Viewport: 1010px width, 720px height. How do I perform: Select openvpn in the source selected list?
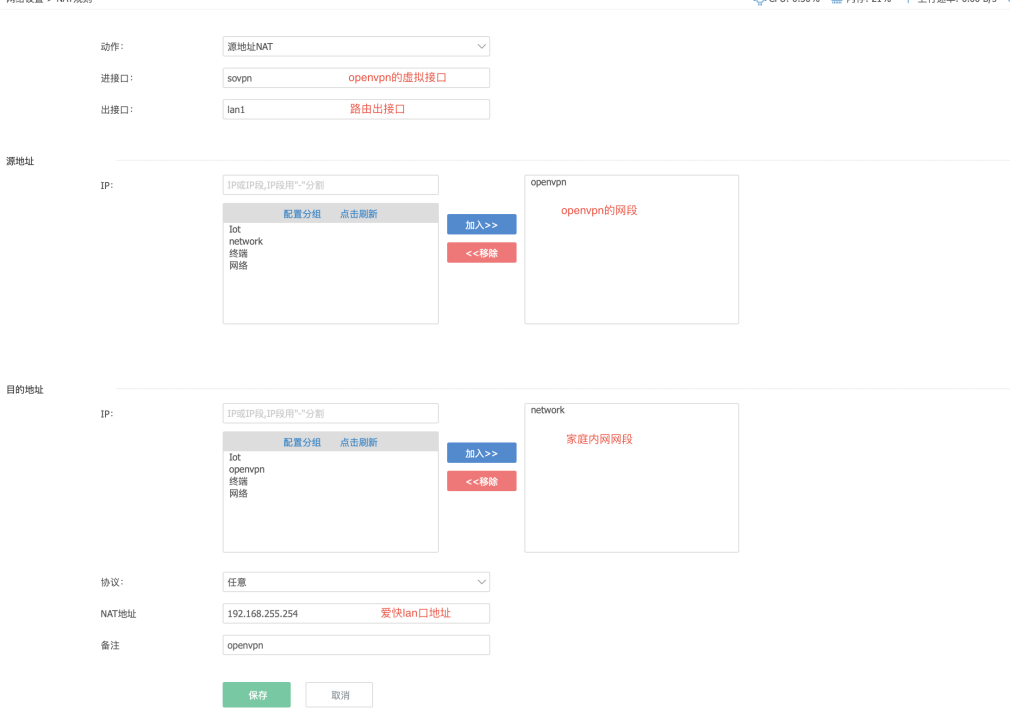[x=549, y=183]
